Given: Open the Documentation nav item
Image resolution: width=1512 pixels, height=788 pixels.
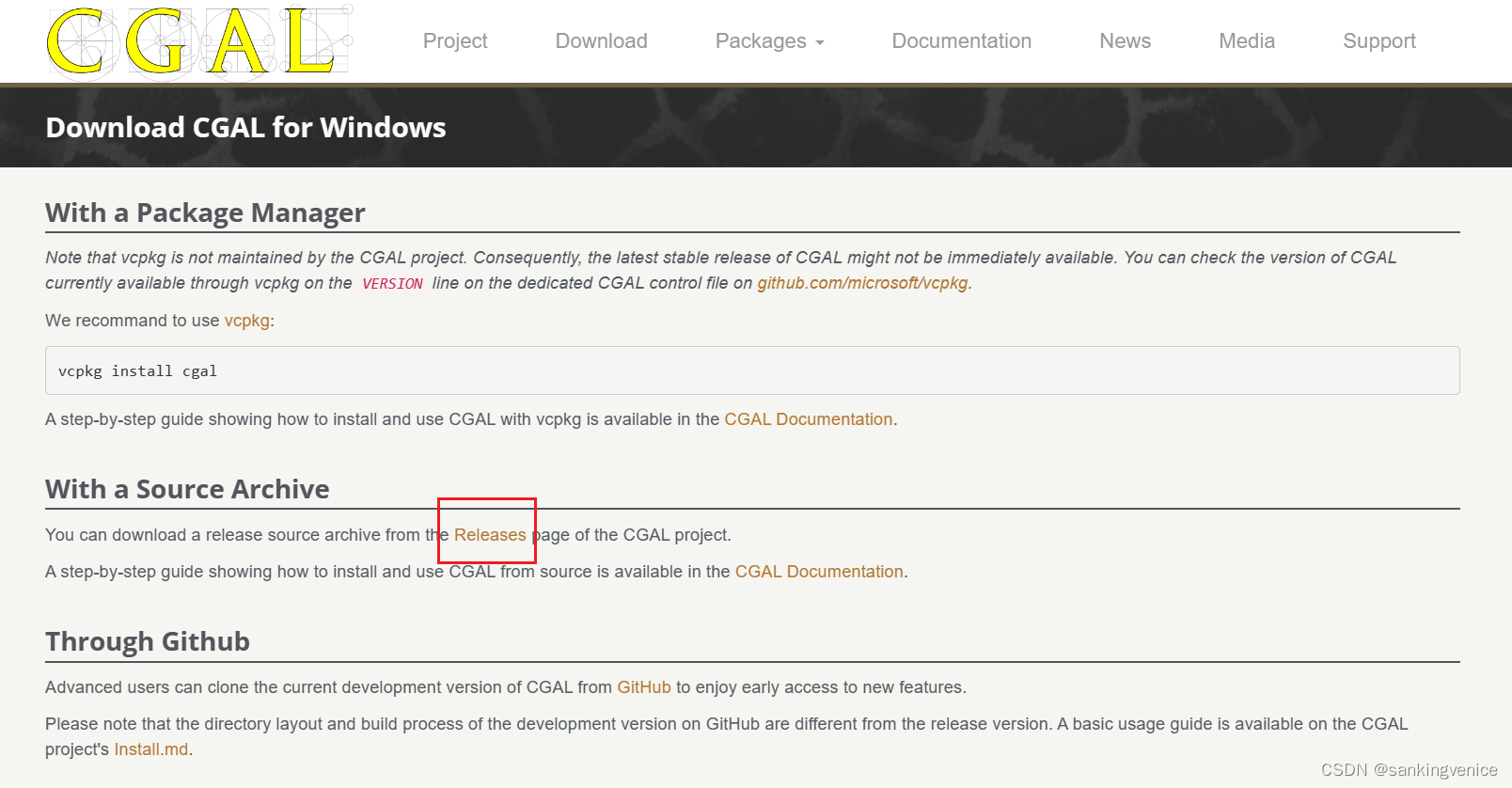Looking at the screenshot, I should [x=961, y=41].
